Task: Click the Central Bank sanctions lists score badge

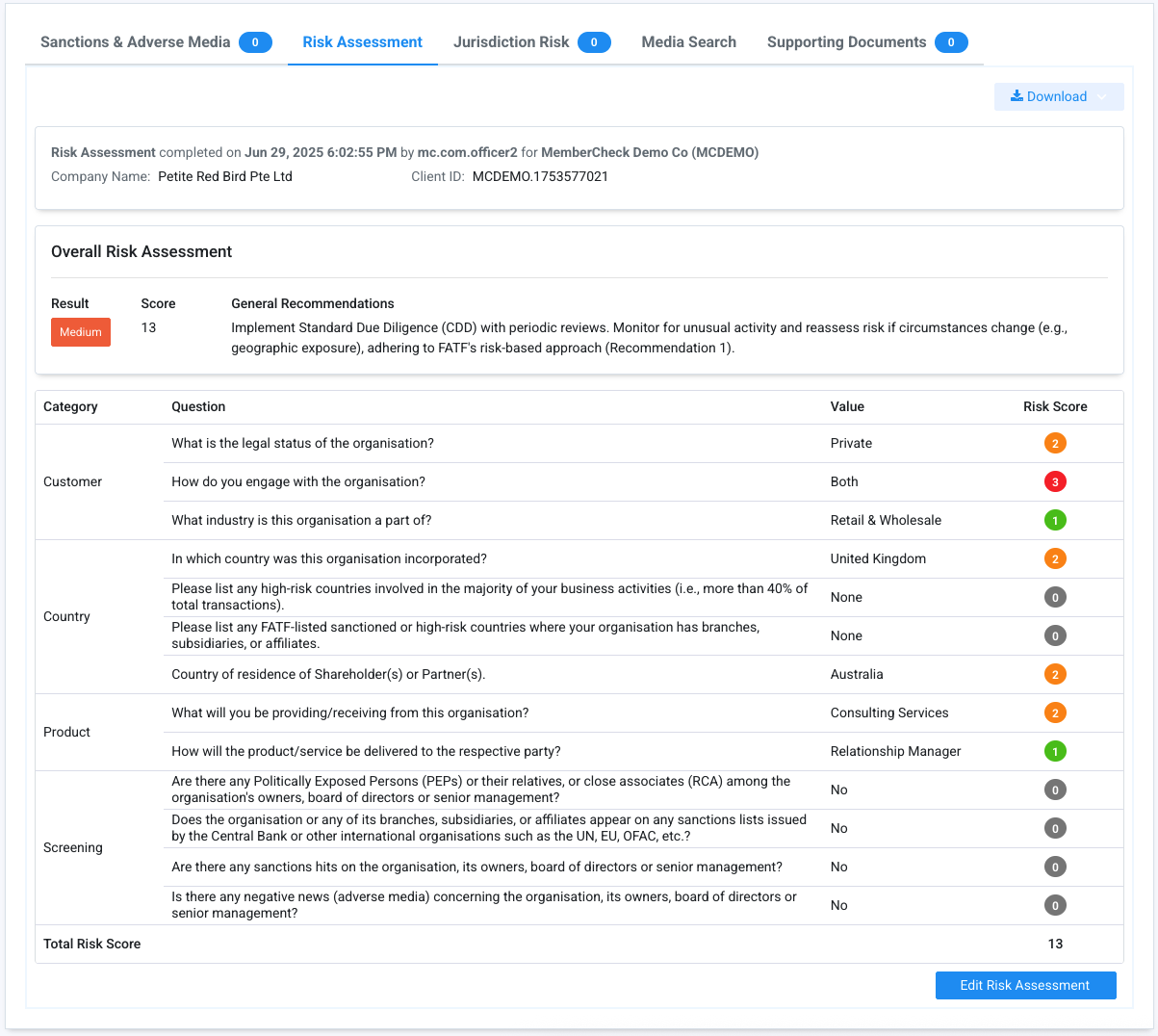Action: coord(1055,829)
